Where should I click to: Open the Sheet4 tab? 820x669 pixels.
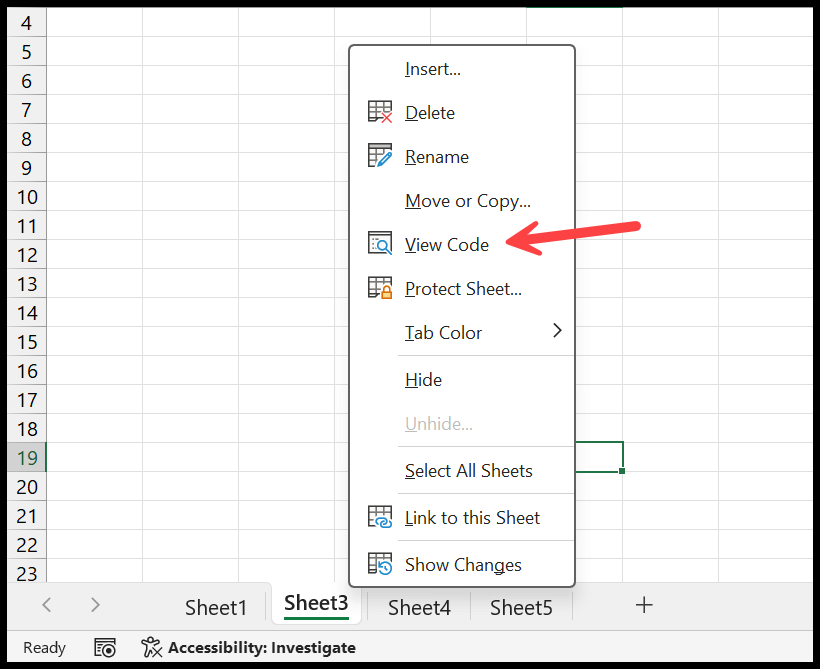click(419, 607)
